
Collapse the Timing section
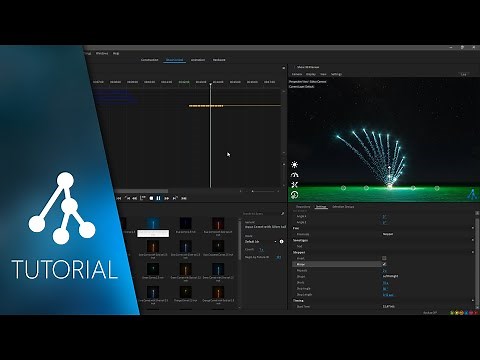click(473, 301)
